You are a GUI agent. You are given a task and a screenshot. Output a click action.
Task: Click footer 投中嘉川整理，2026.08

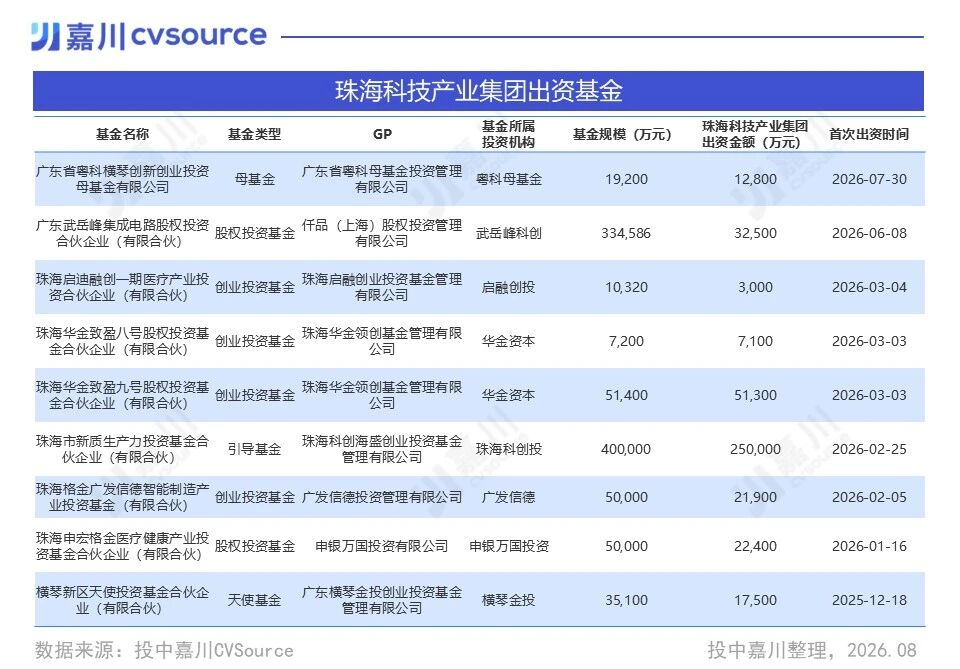coord(812,650)
